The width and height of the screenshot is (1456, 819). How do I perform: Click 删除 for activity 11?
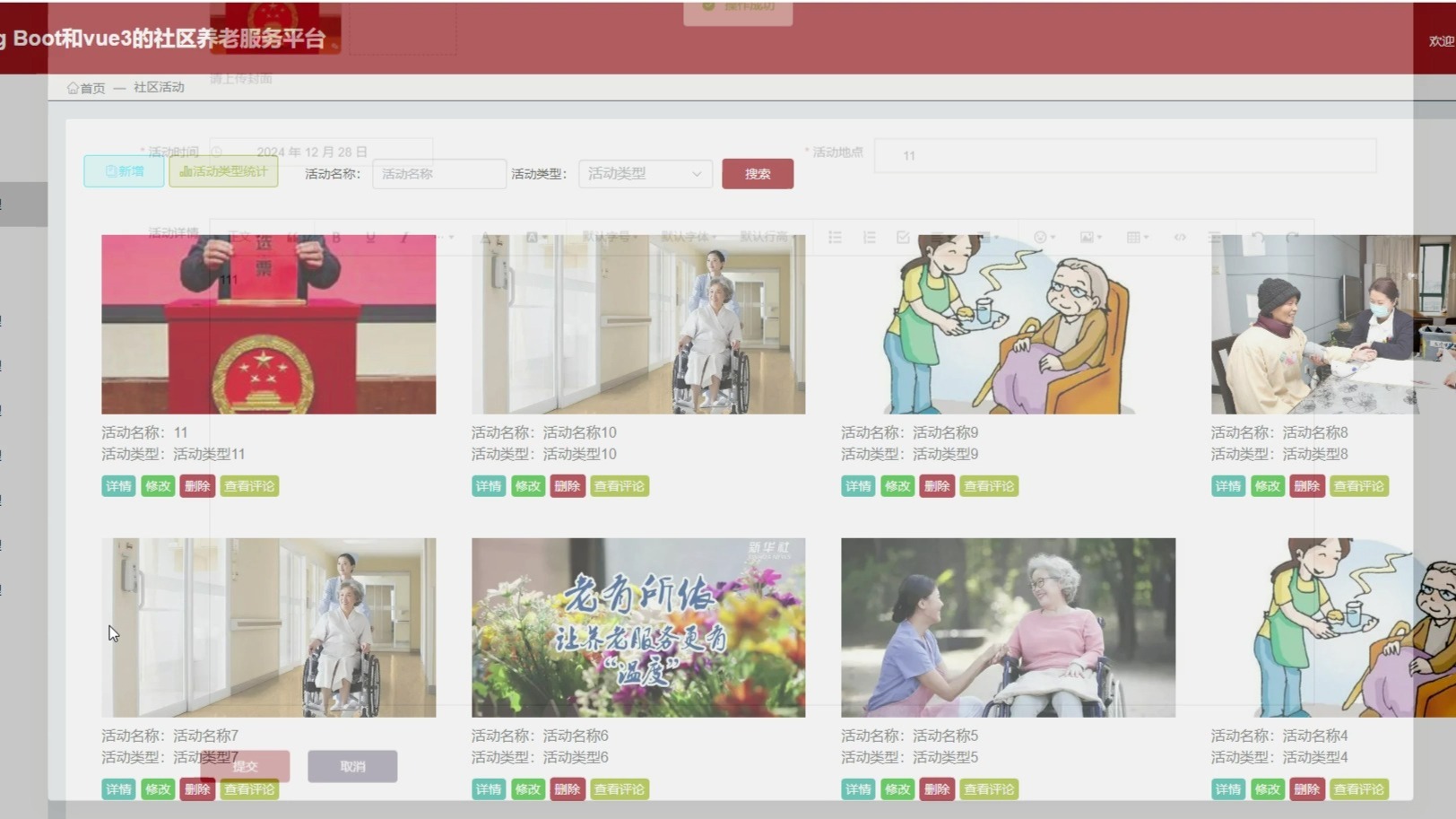(x=197, y=486)
